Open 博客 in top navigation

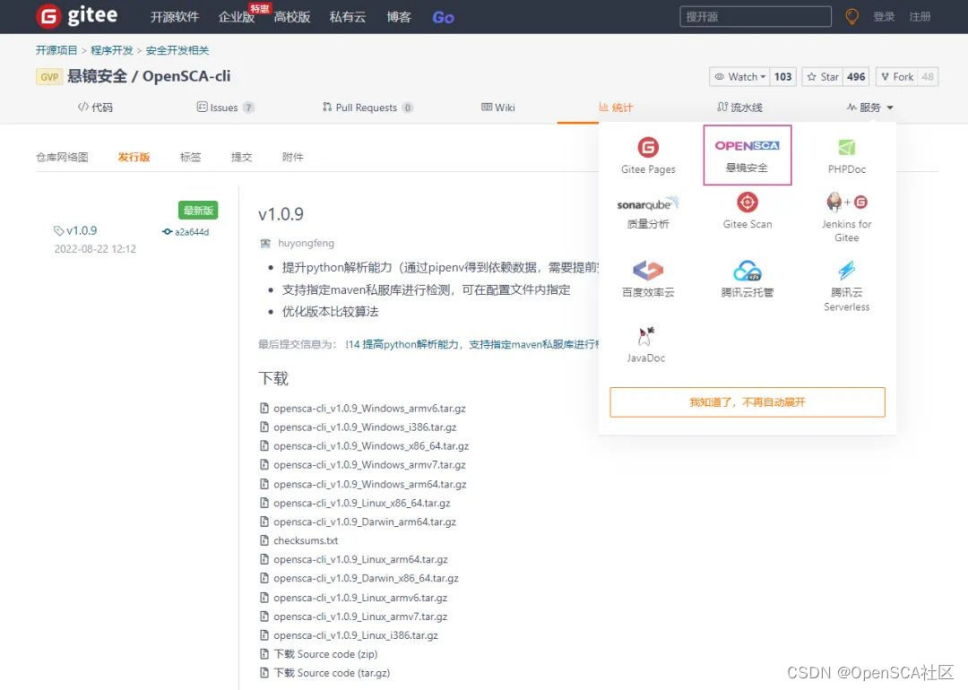tap(399, 17)
